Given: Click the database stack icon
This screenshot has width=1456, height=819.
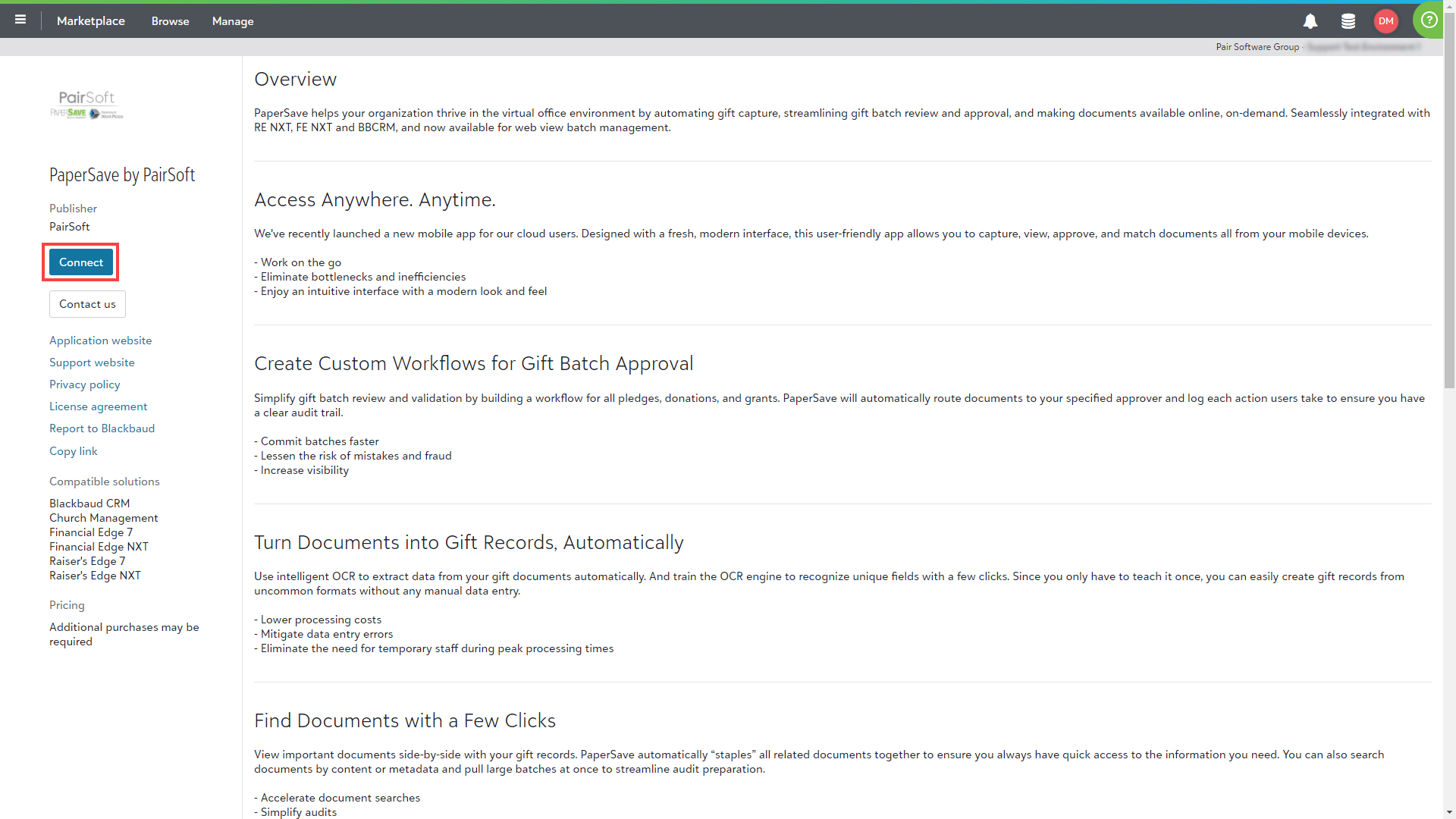Looking at the screenshot, I should [1348, 21].
